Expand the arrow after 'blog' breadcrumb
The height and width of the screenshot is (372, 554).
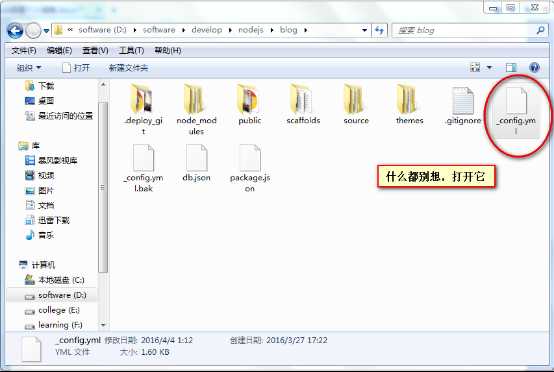[x=306, y=30]
